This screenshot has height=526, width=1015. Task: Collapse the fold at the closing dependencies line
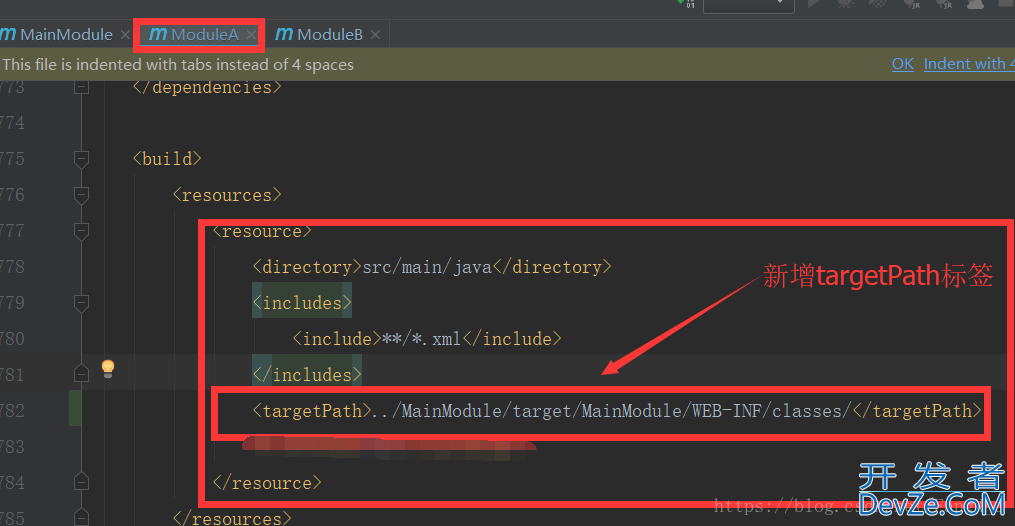tap(82, 87)
